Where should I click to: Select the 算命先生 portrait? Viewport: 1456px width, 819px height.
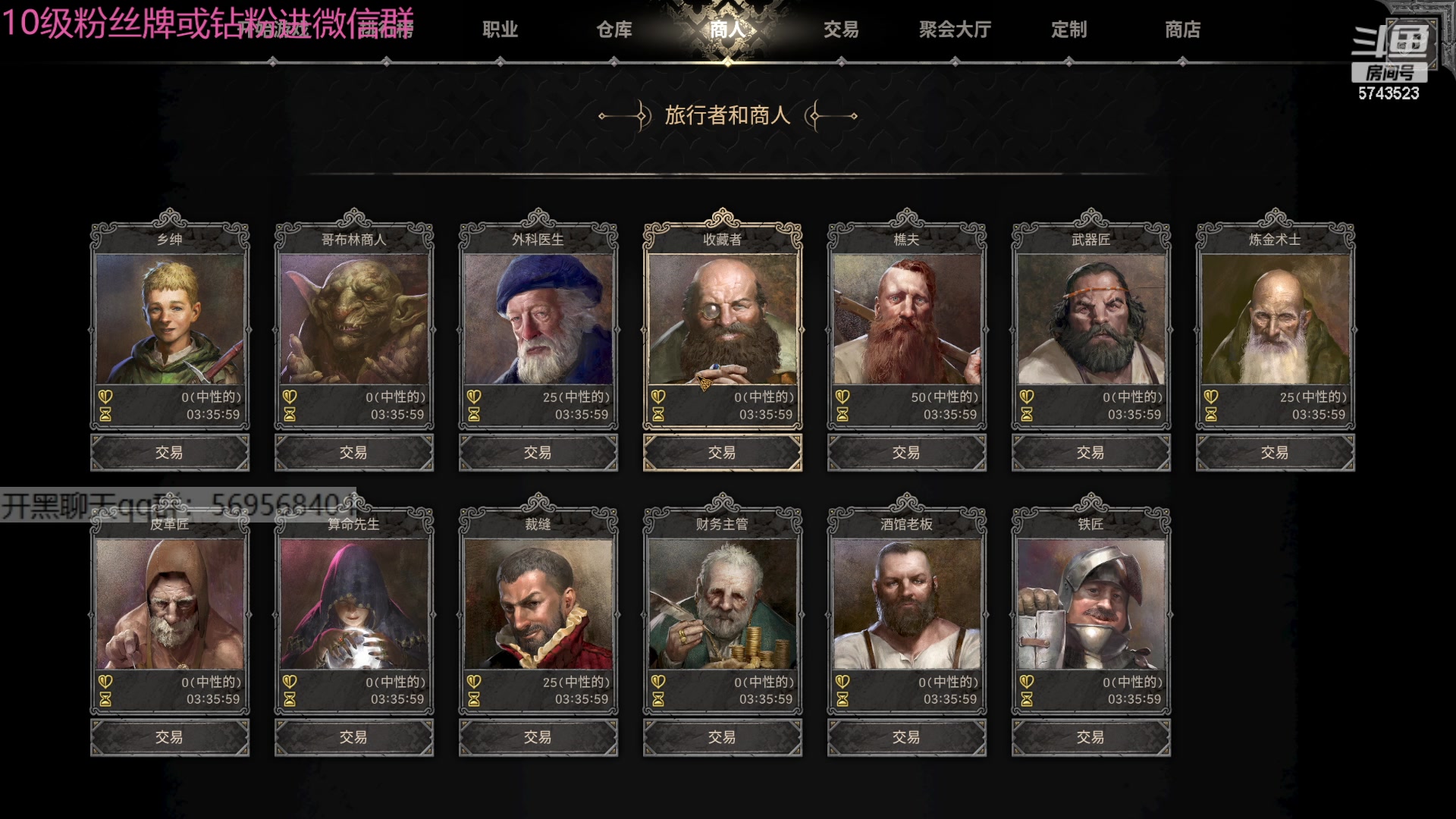pyautogui.click(x=354, y=604)
